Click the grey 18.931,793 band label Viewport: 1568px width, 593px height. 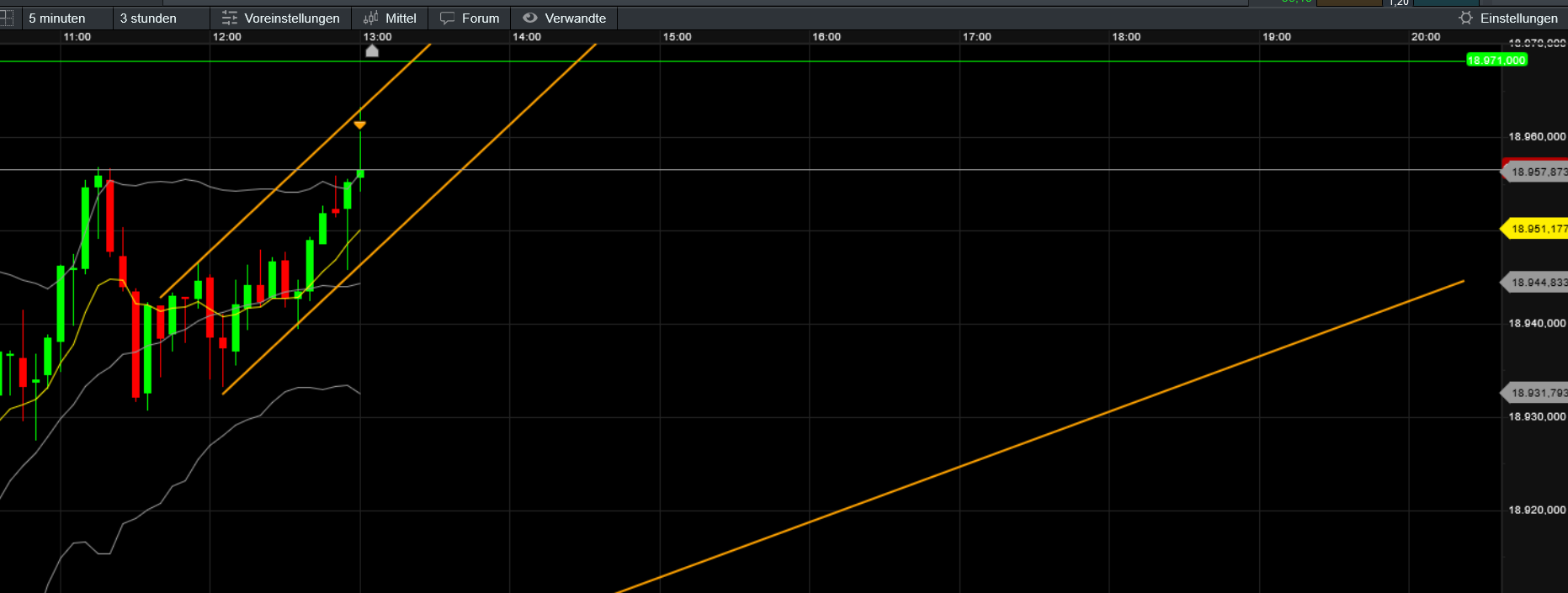(1535, 393)
